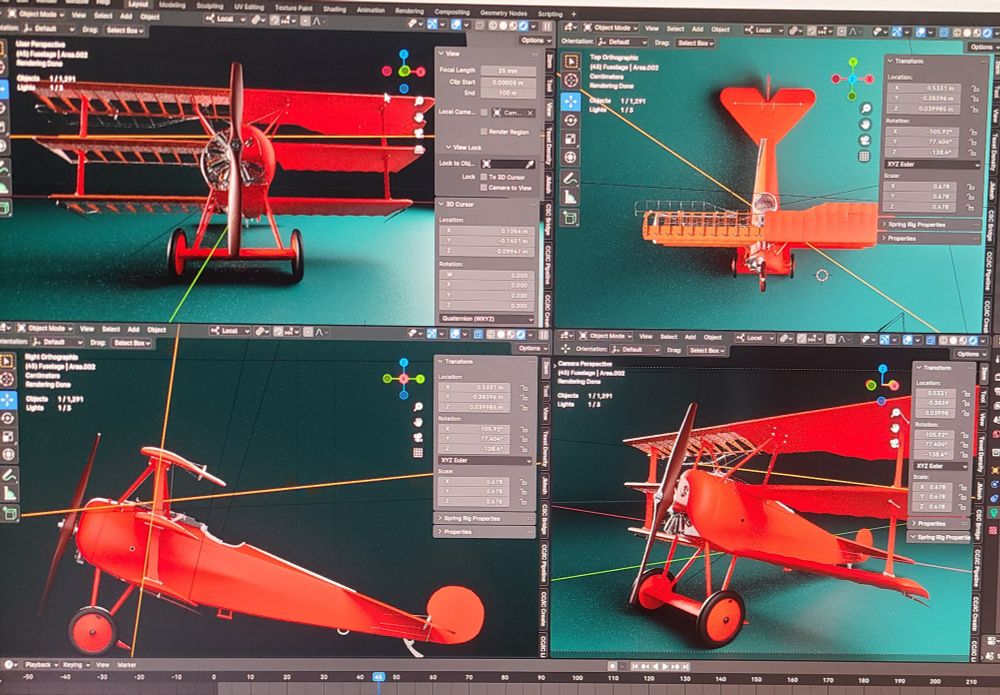Screen dimensions: 1000x695
Task: Open the Marker menu in timeline
Action: coord(127,664)
